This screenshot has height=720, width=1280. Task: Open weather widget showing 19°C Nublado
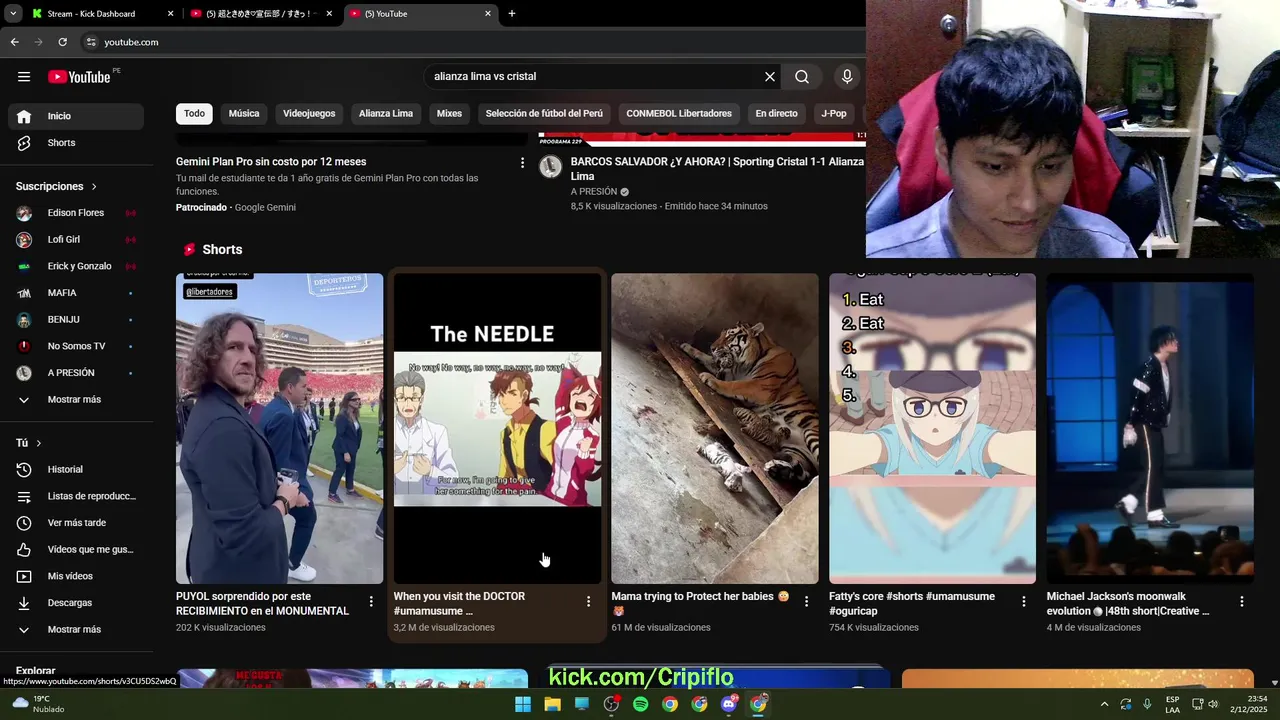tap(40, 704)
